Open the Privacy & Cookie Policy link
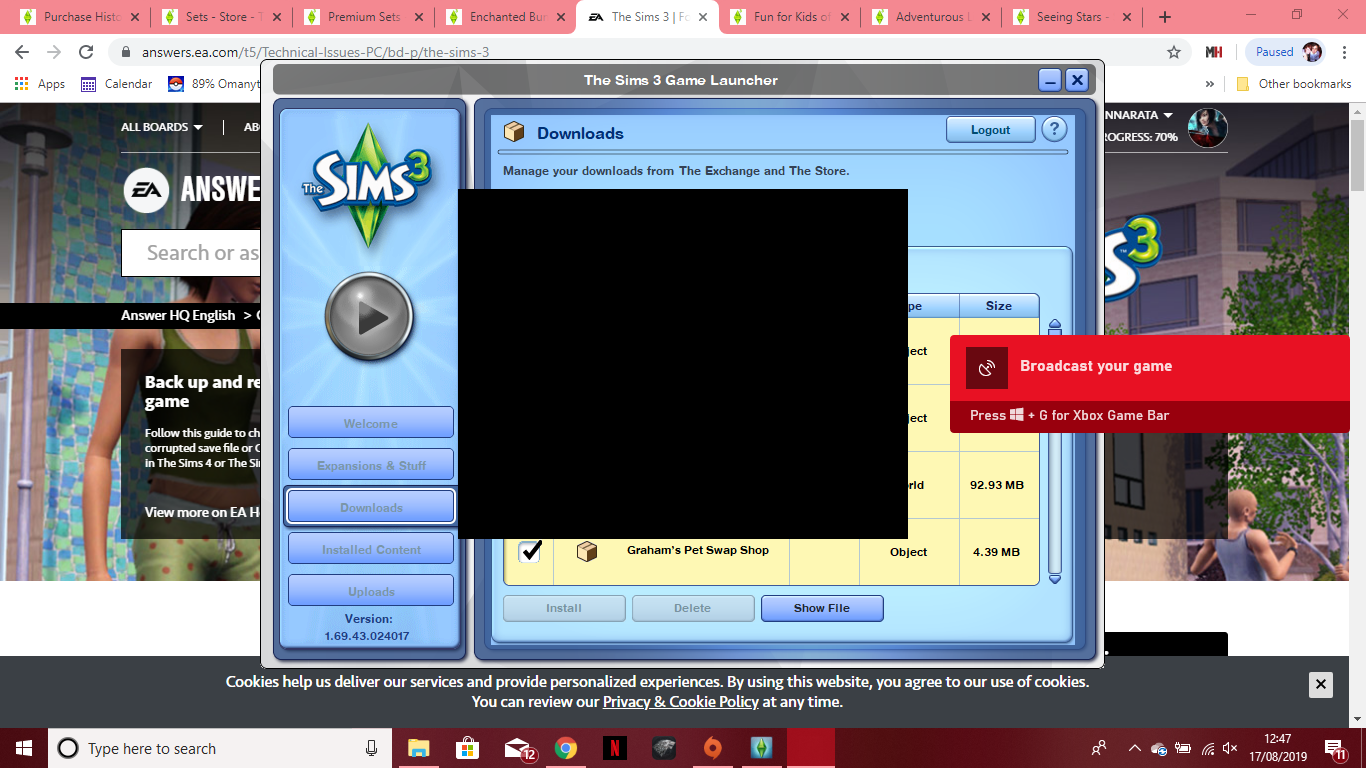This screenshot has height=768, width=1366. pos(680,702)
